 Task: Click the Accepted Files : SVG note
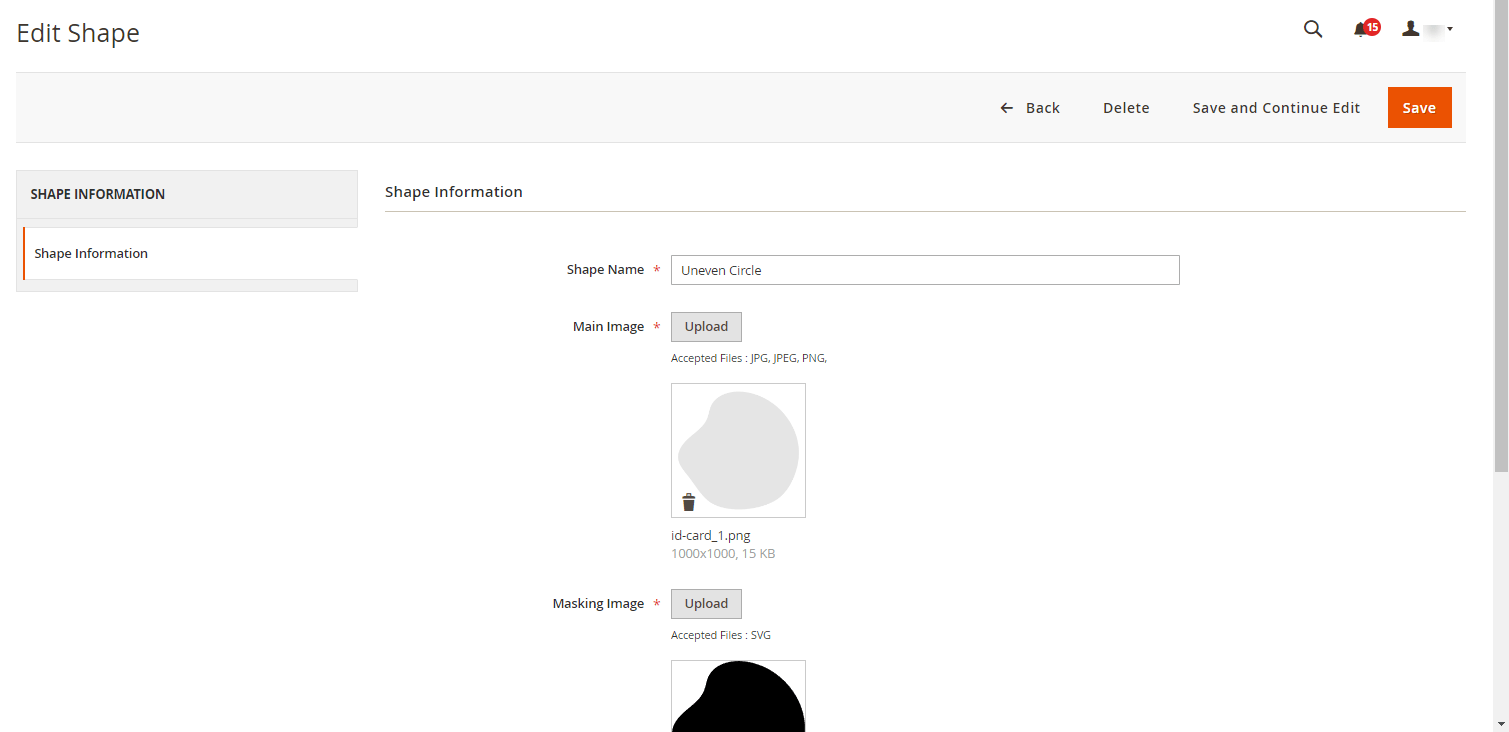click(x=721, y=635)
